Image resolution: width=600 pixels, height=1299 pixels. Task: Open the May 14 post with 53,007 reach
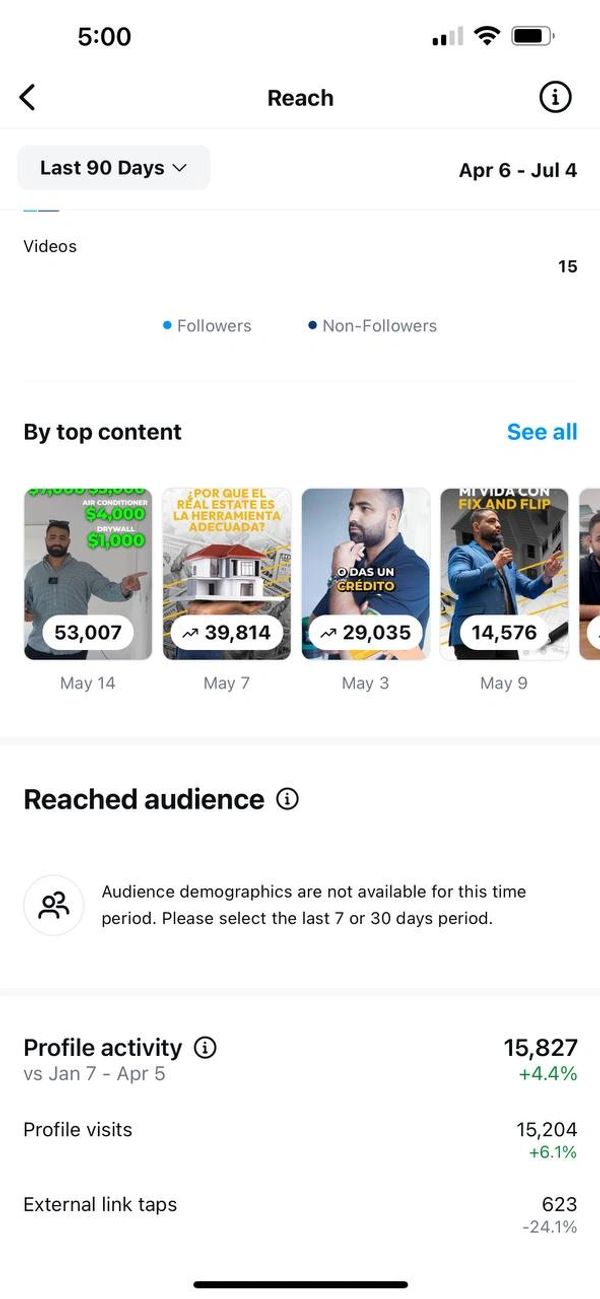88,574
